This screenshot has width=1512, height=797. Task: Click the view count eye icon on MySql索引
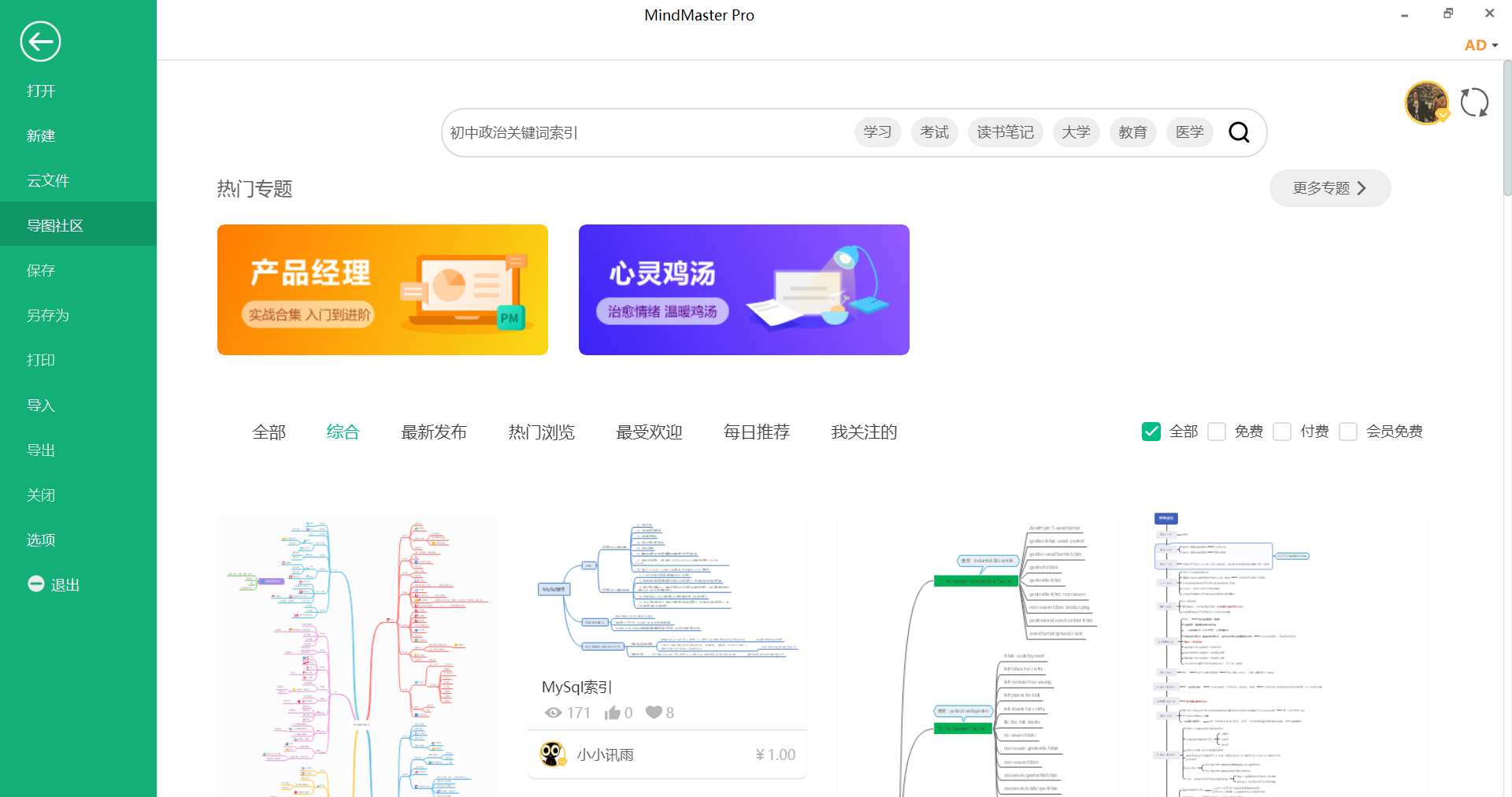click(x=554, y=713)
